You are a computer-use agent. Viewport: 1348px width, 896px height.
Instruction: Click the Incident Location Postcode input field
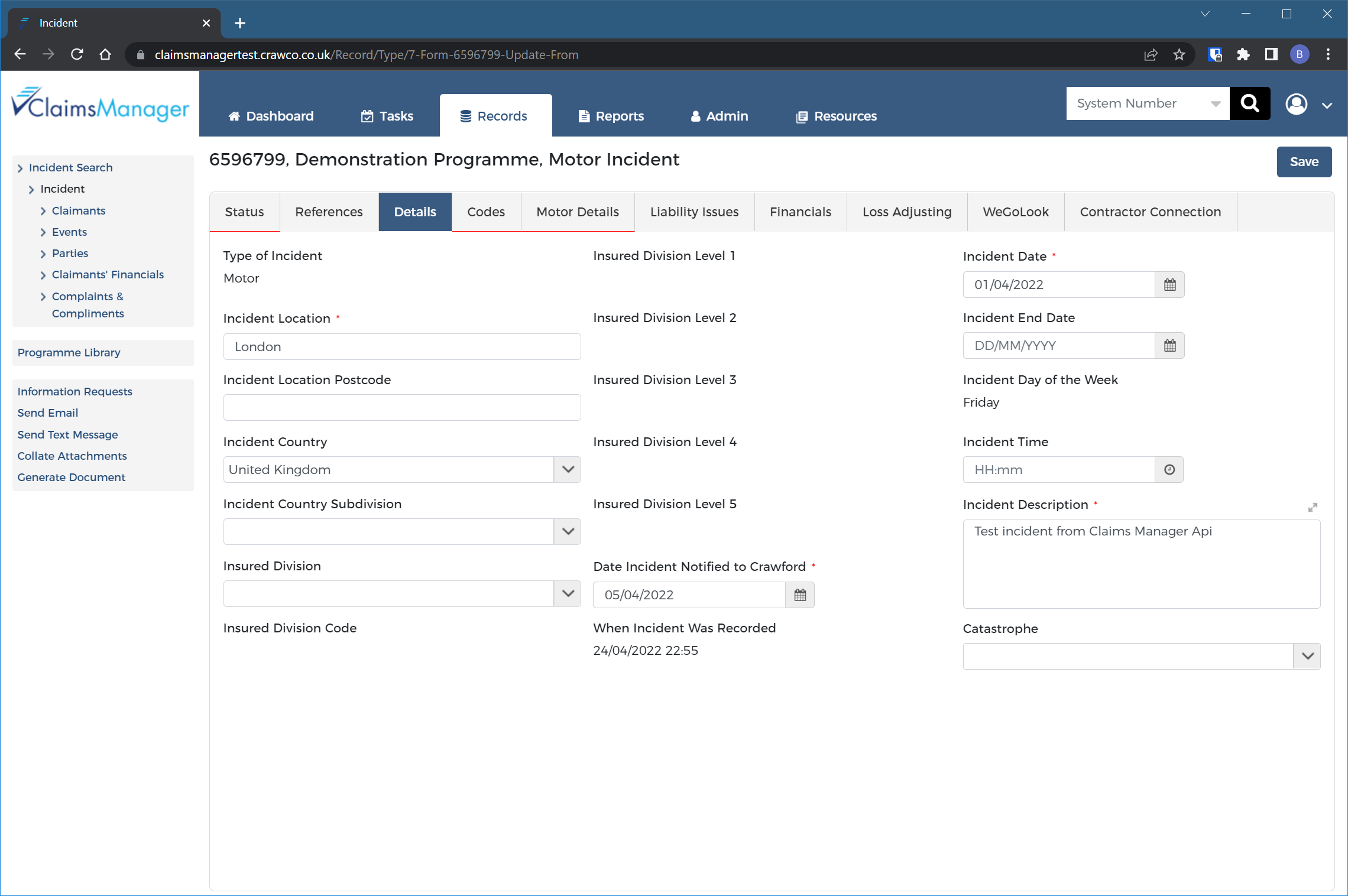(x=402, y=408)
